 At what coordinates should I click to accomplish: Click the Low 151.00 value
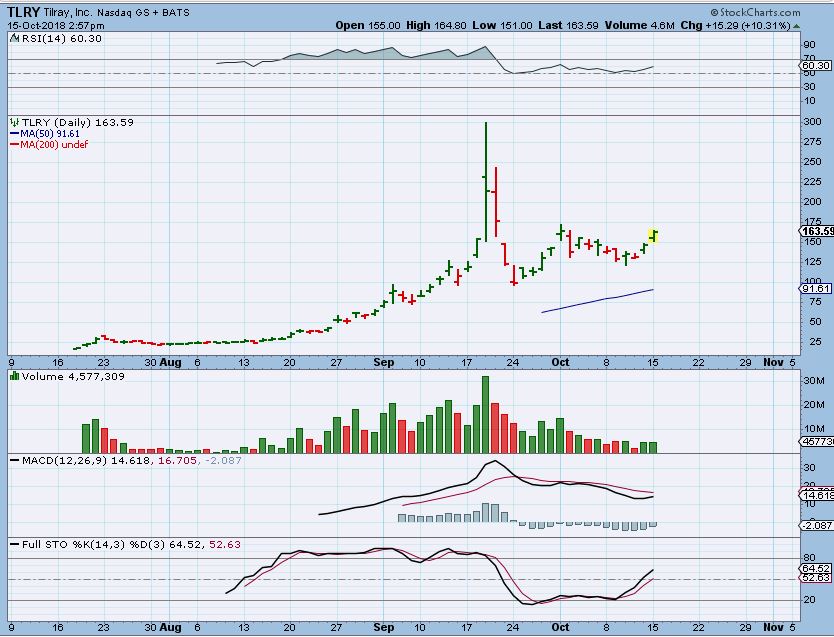[502, 25]
